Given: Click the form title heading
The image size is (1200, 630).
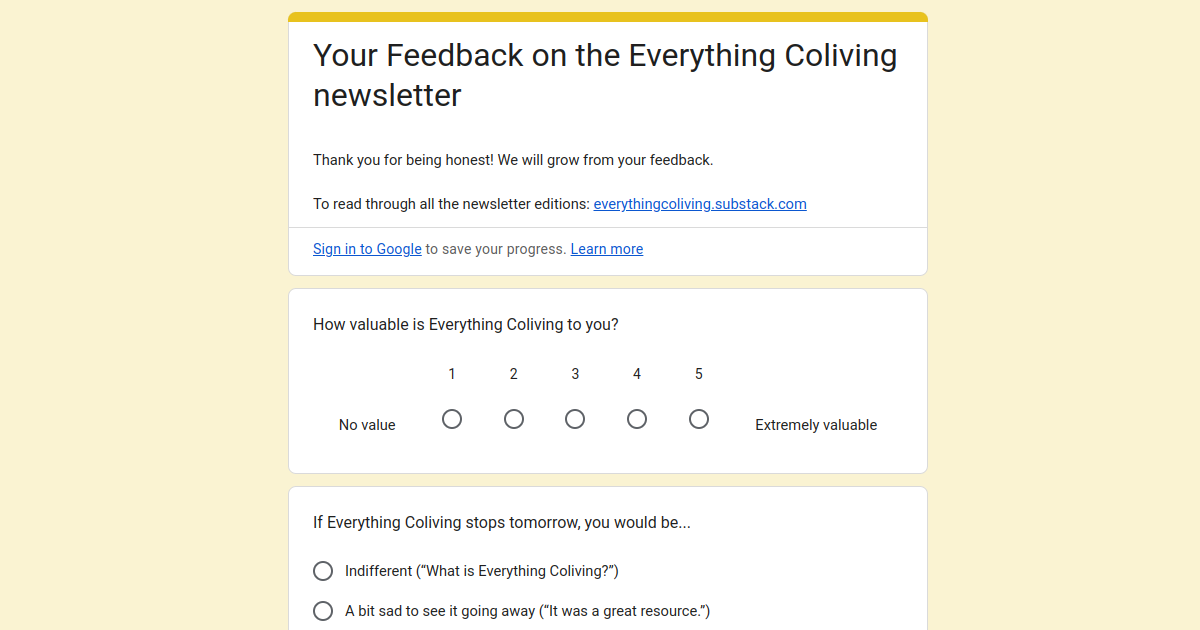Looking at the screenshot, I should (x=605, y=75).
